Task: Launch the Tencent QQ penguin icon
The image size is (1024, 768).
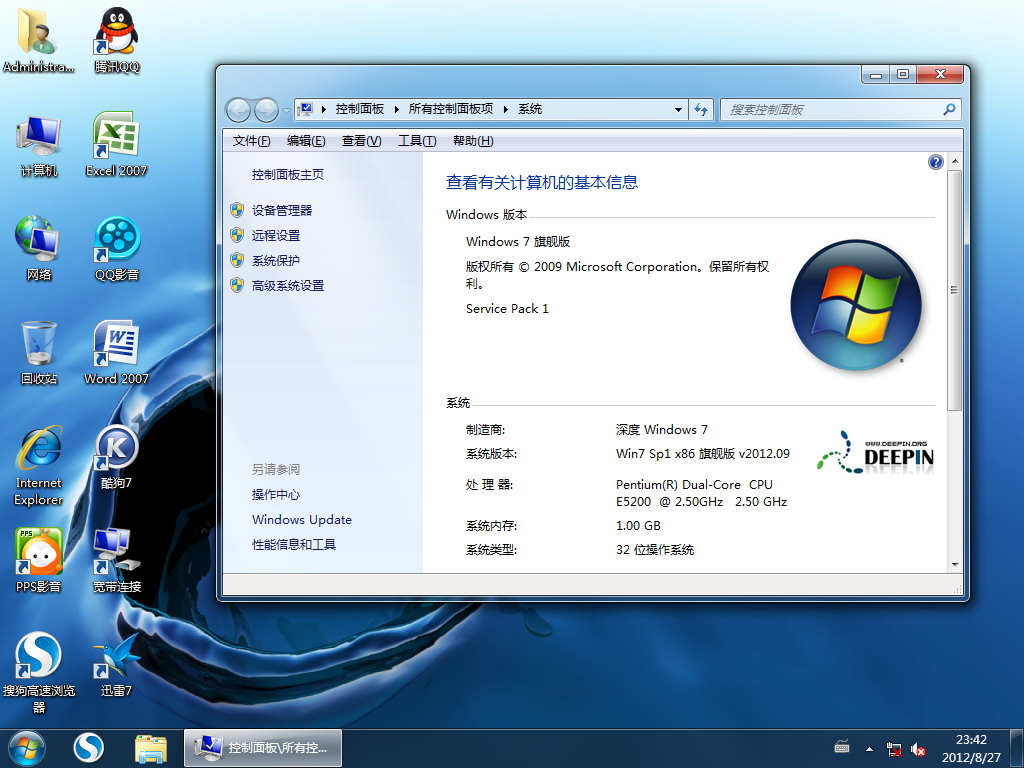Action: tap(116, 39)
